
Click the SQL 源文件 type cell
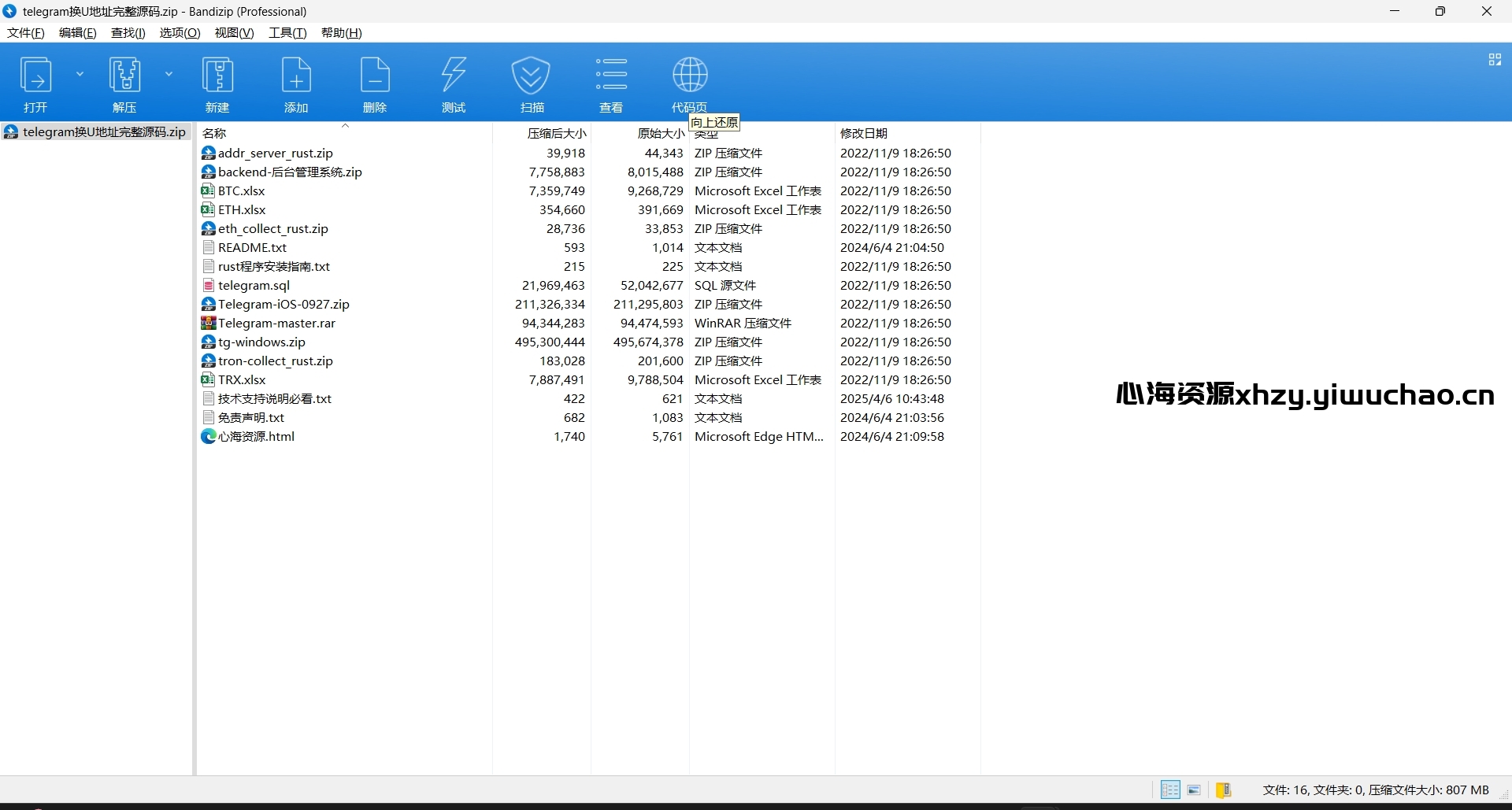[725, 285]
